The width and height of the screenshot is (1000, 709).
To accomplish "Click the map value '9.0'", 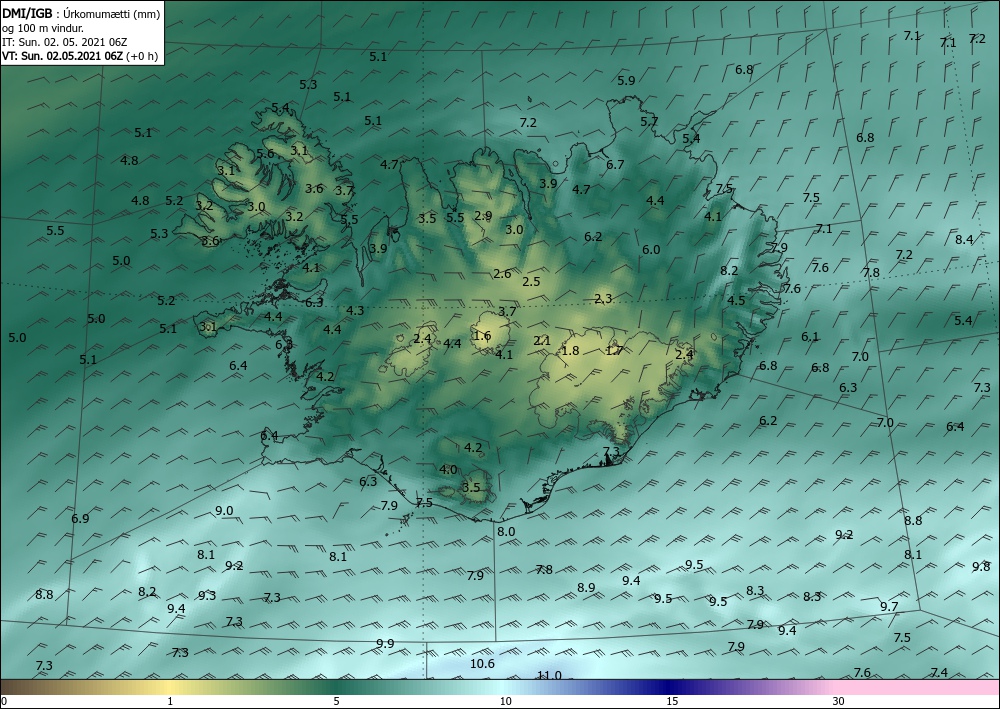I will [224, 511].
